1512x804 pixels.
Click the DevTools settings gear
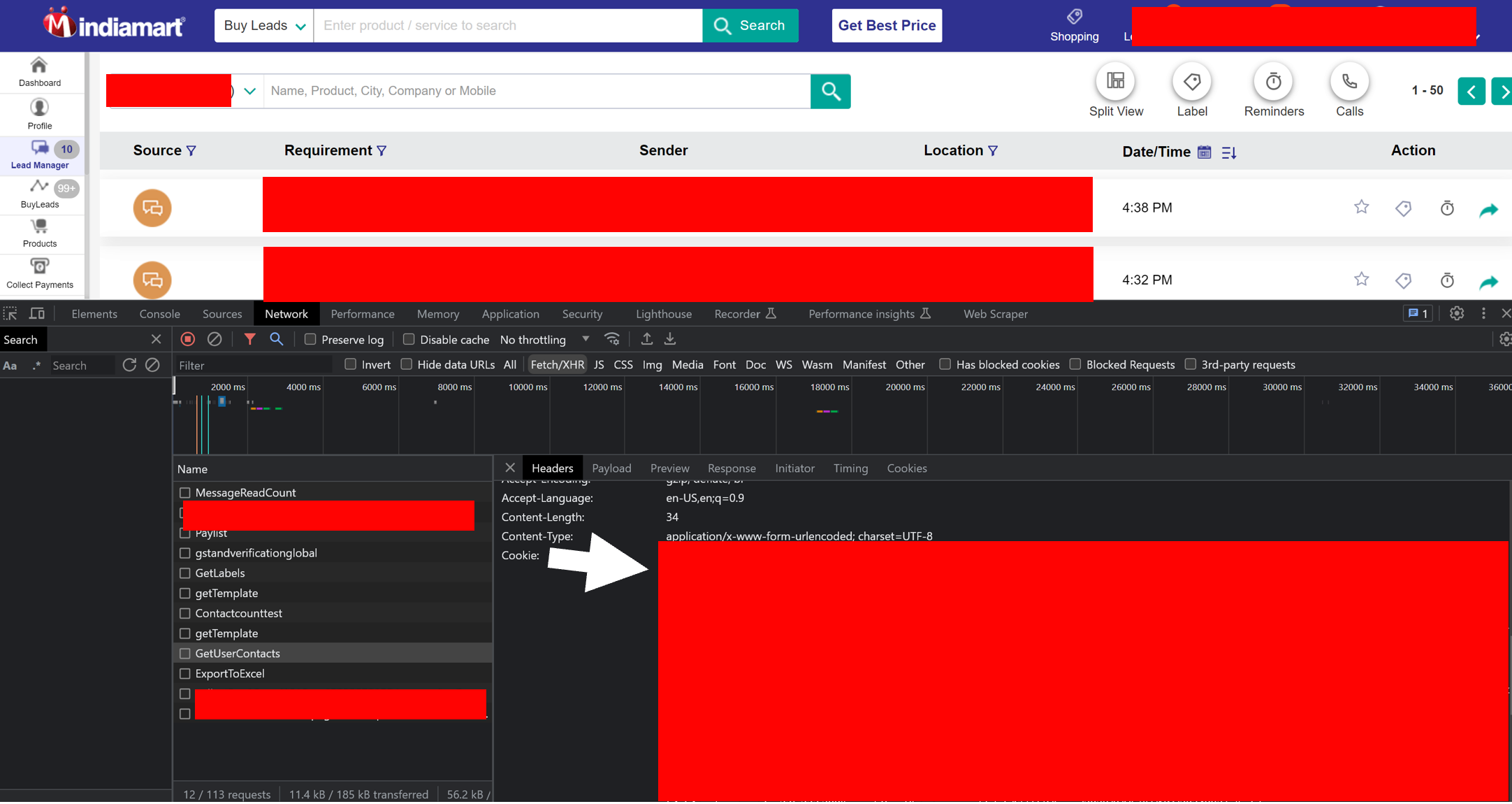(1457, 314)
